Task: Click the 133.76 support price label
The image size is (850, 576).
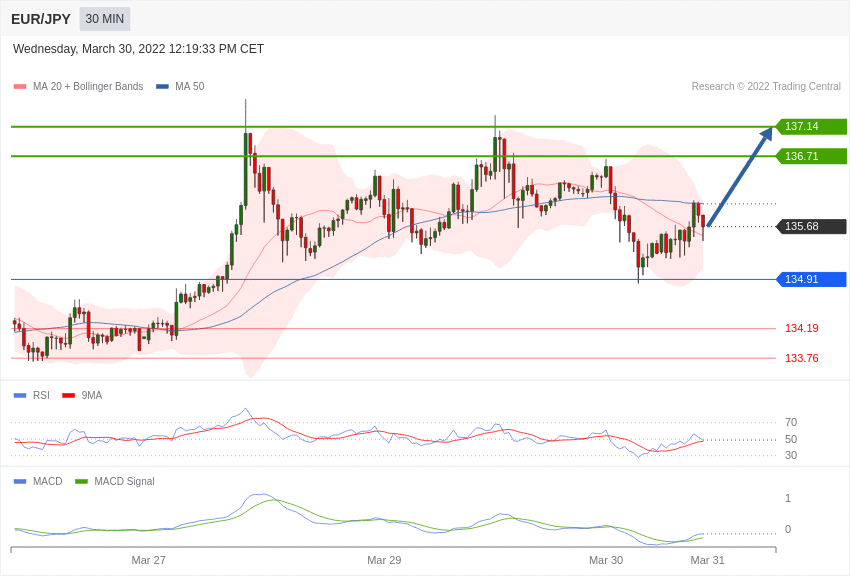Action: (x=802, y=358)
